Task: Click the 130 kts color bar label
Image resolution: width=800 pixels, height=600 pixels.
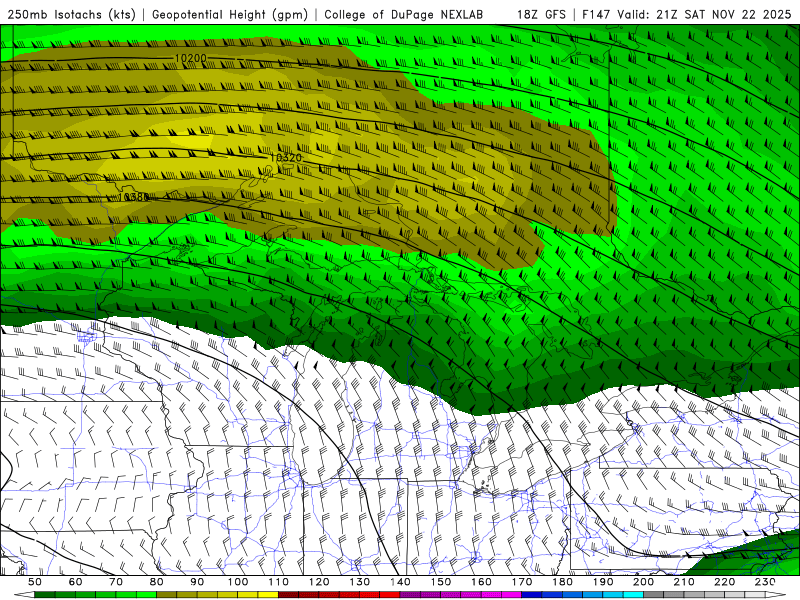Action: [360, 582]
